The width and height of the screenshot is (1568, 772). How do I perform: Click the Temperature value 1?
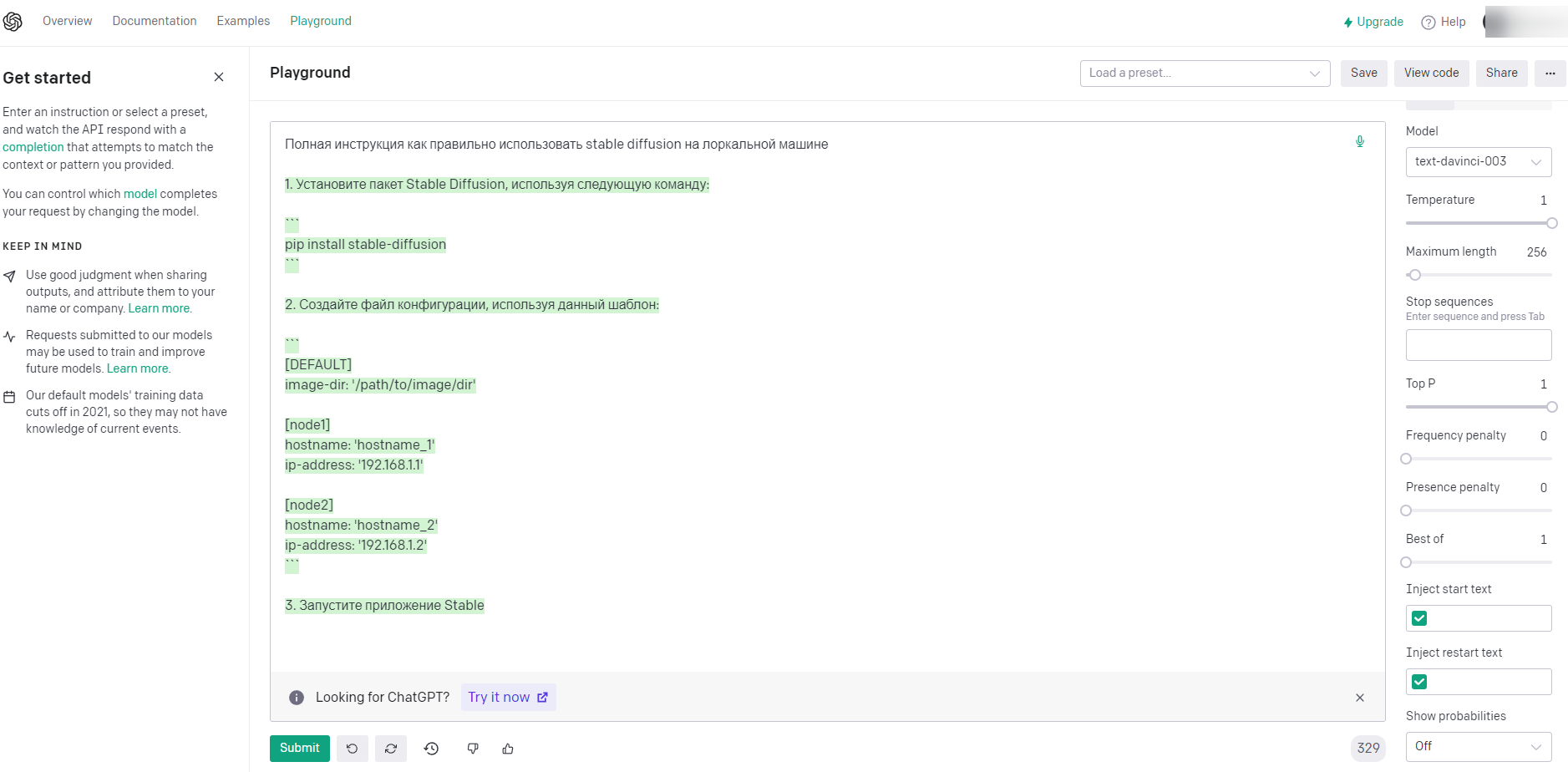point(1544,201)
